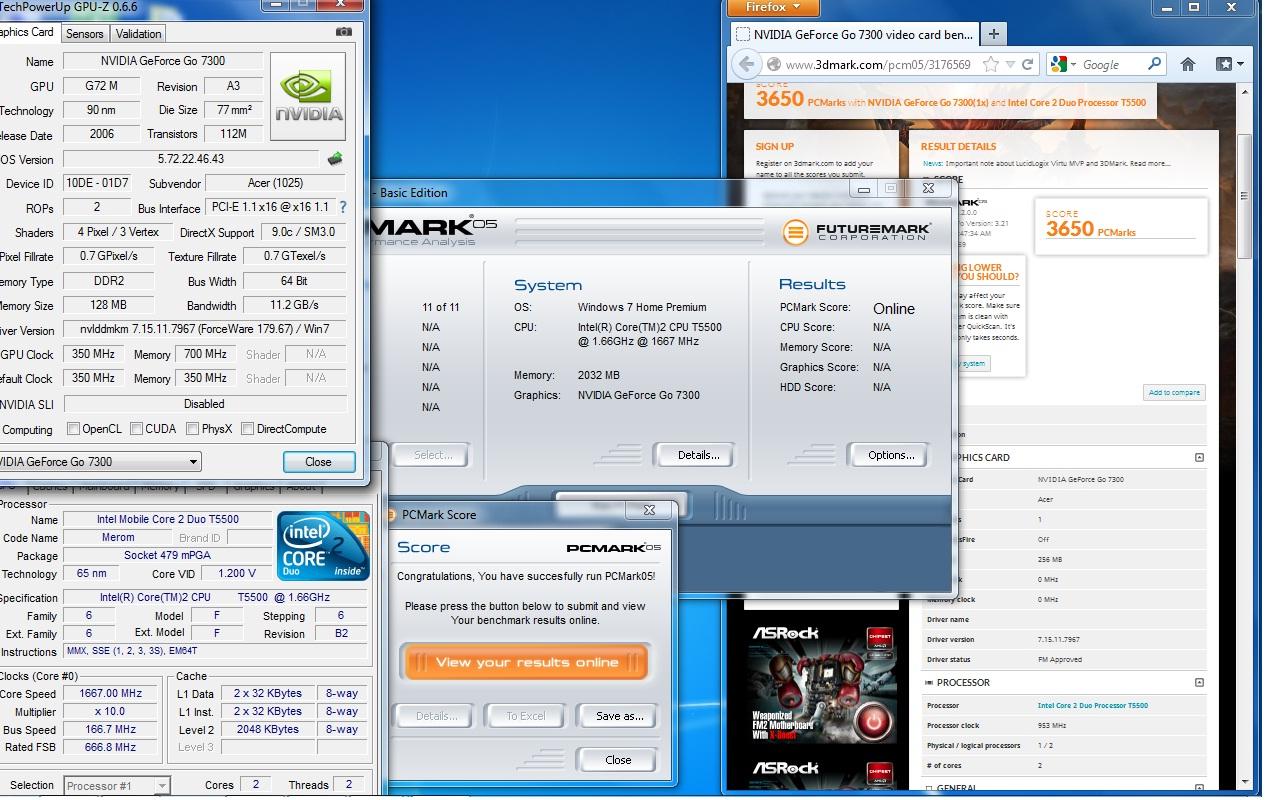Click the 11.2 GB/s bandwidth value

coord(293,305)
